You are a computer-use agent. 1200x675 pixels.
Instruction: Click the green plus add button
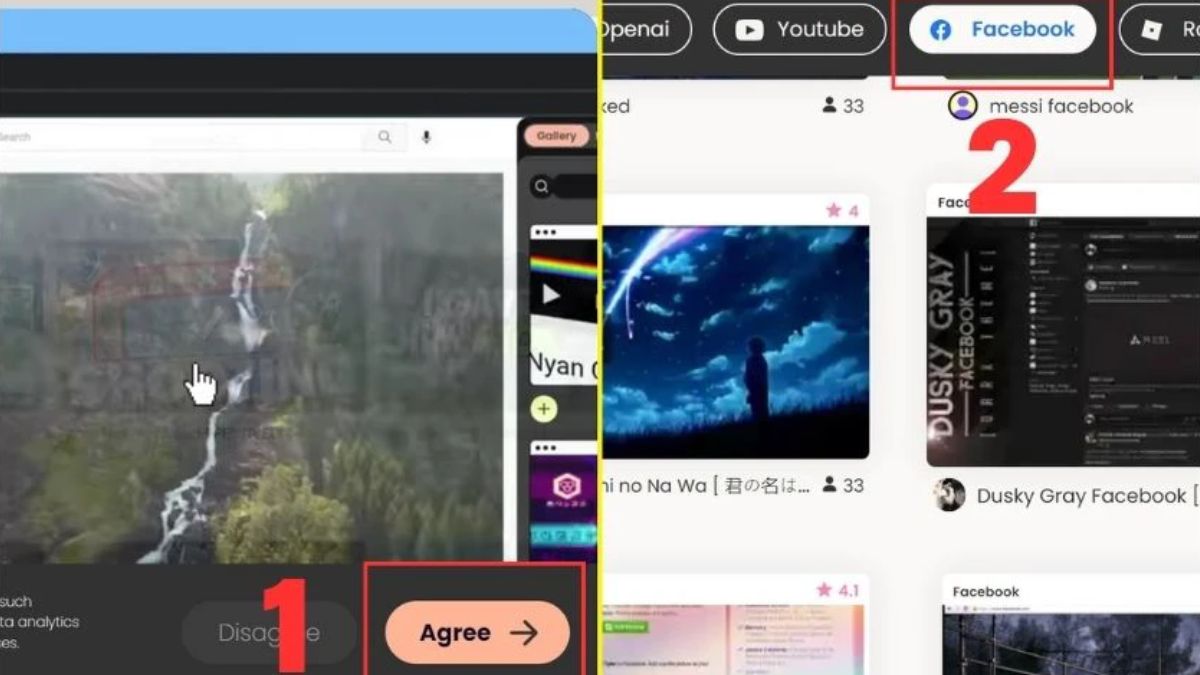[x=544, y=409]
